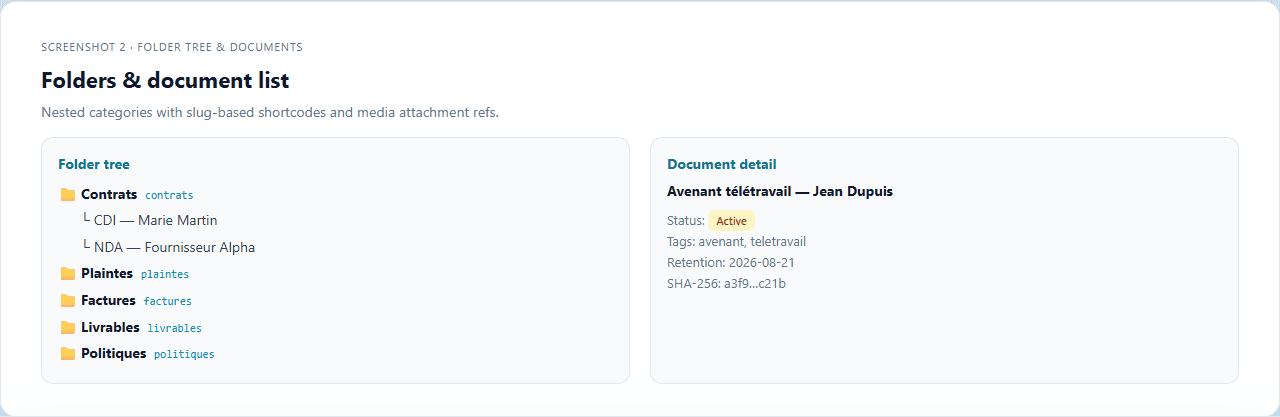Click the factures shortcode slug
1280x417 pixels.
pos(168,301)
